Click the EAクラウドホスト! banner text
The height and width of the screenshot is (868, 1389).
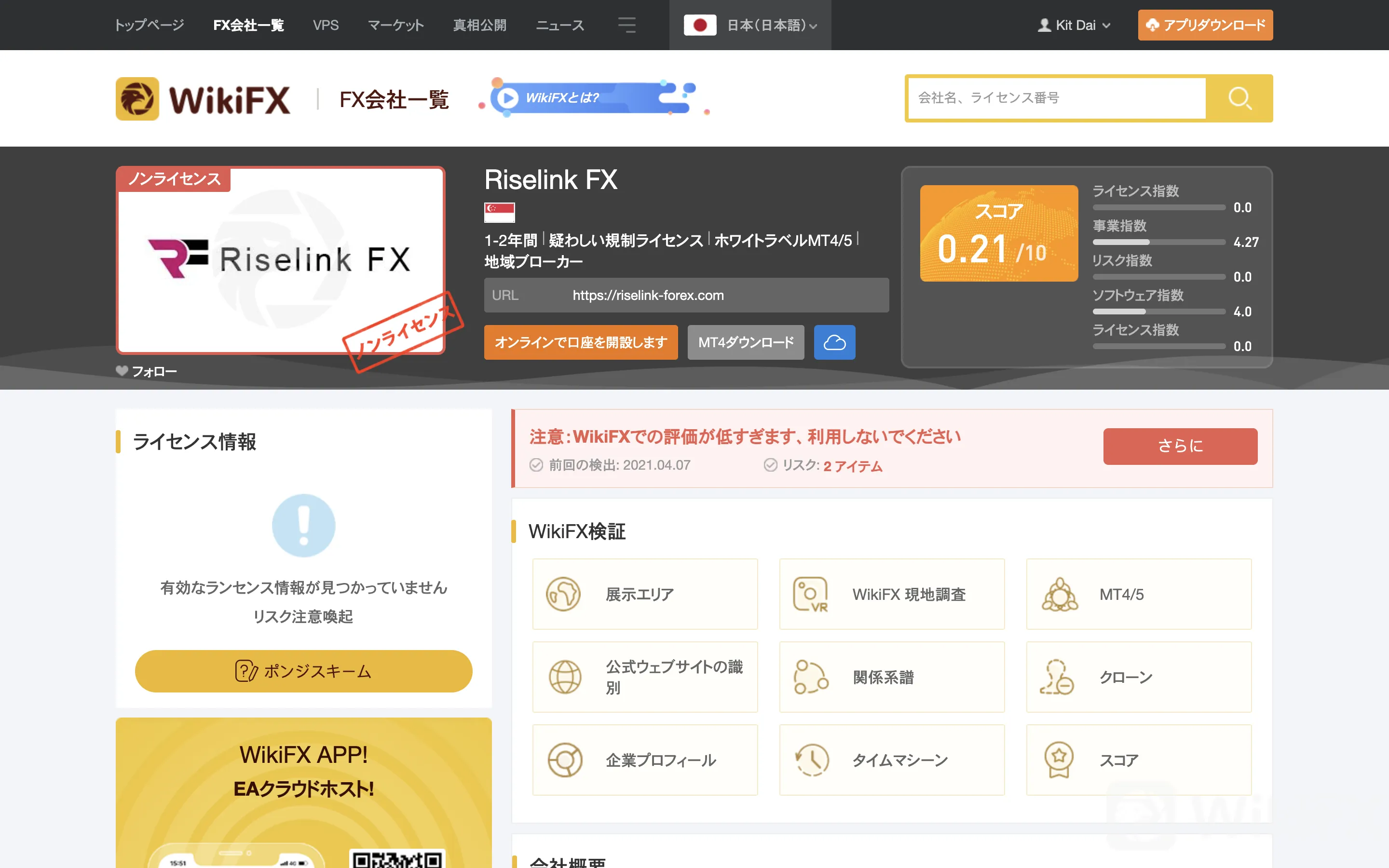click(304, 789)
